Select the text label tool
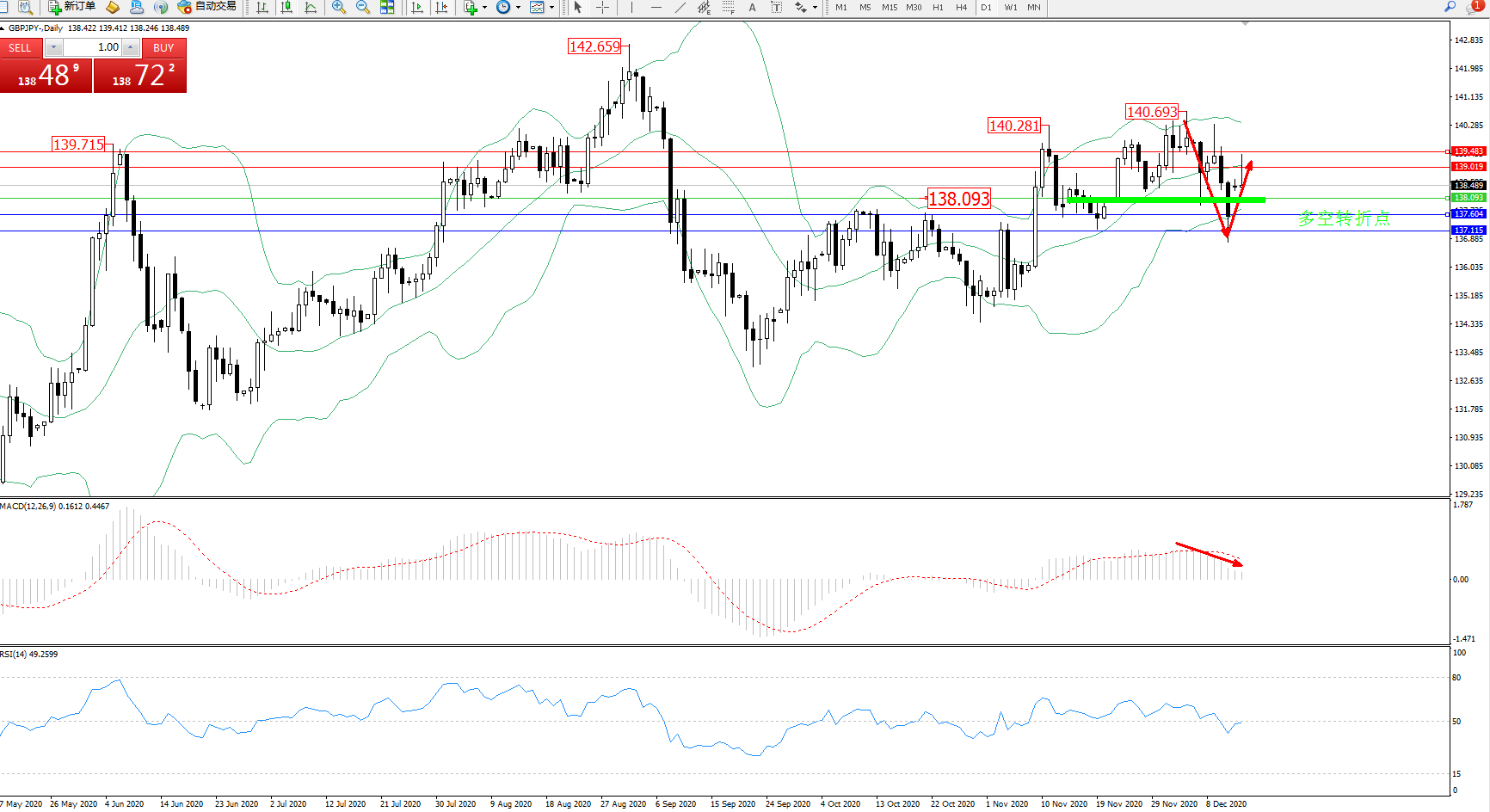This screenshot has width=1490, height=812. coord(752,7)
